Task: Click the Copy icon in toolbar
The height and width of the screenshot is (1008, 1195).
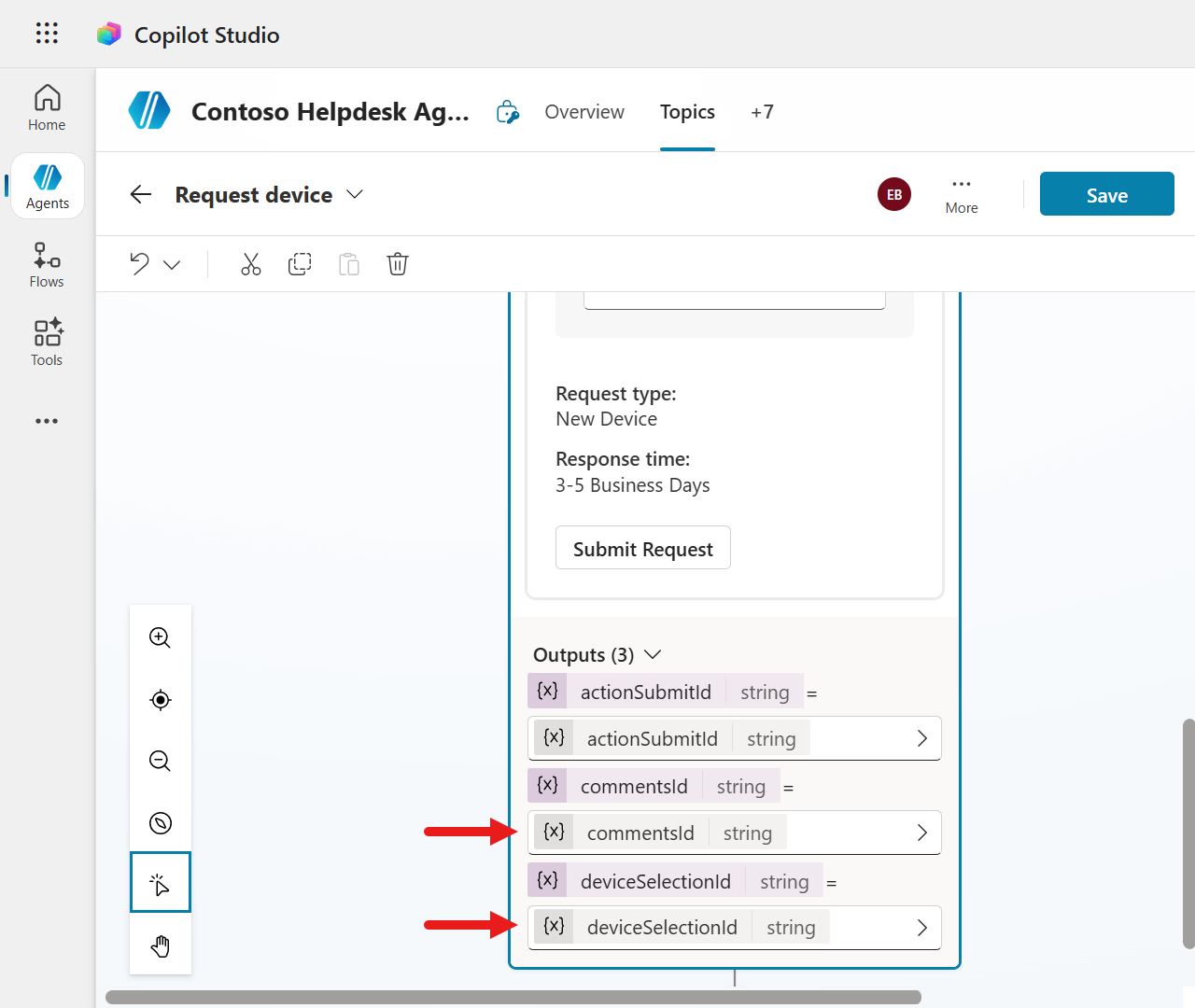Action: point(300,264)
